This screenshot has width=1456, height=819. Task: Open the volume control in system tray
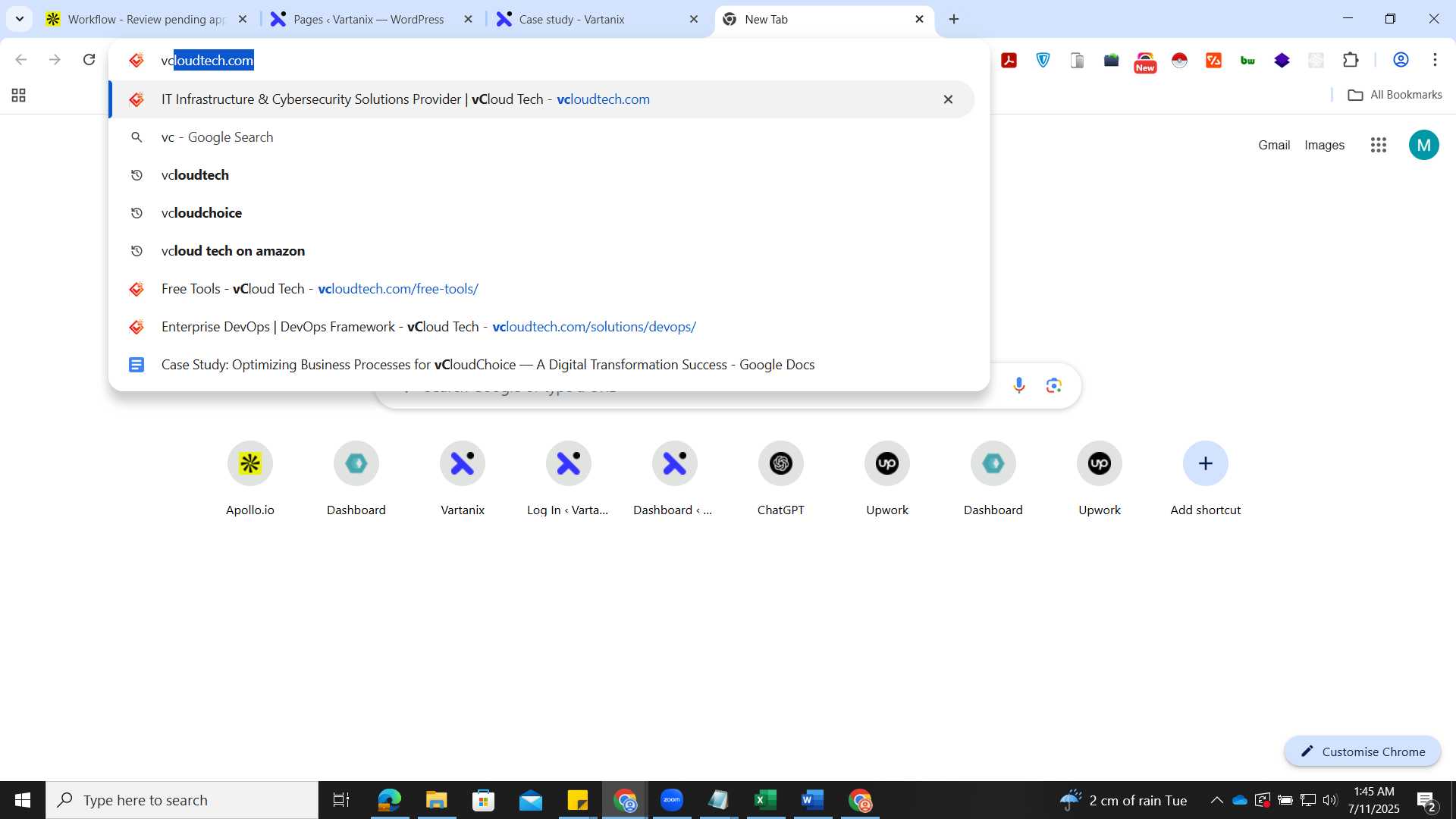tap(1330, 800)
